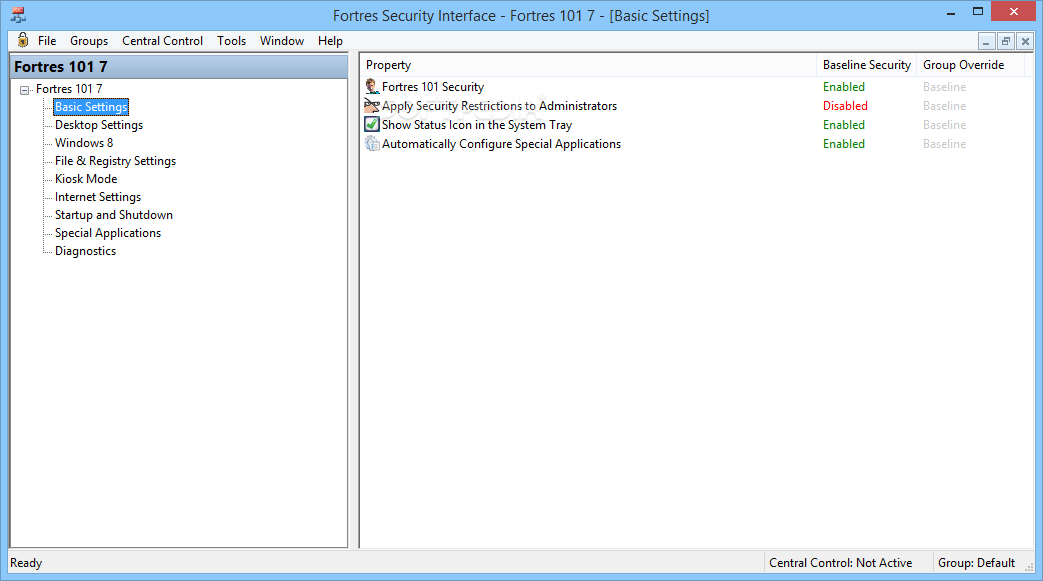This screenshot has height=581, width=1043.
Task: Click the Baseline Security column header
Action: click(866, 65)
